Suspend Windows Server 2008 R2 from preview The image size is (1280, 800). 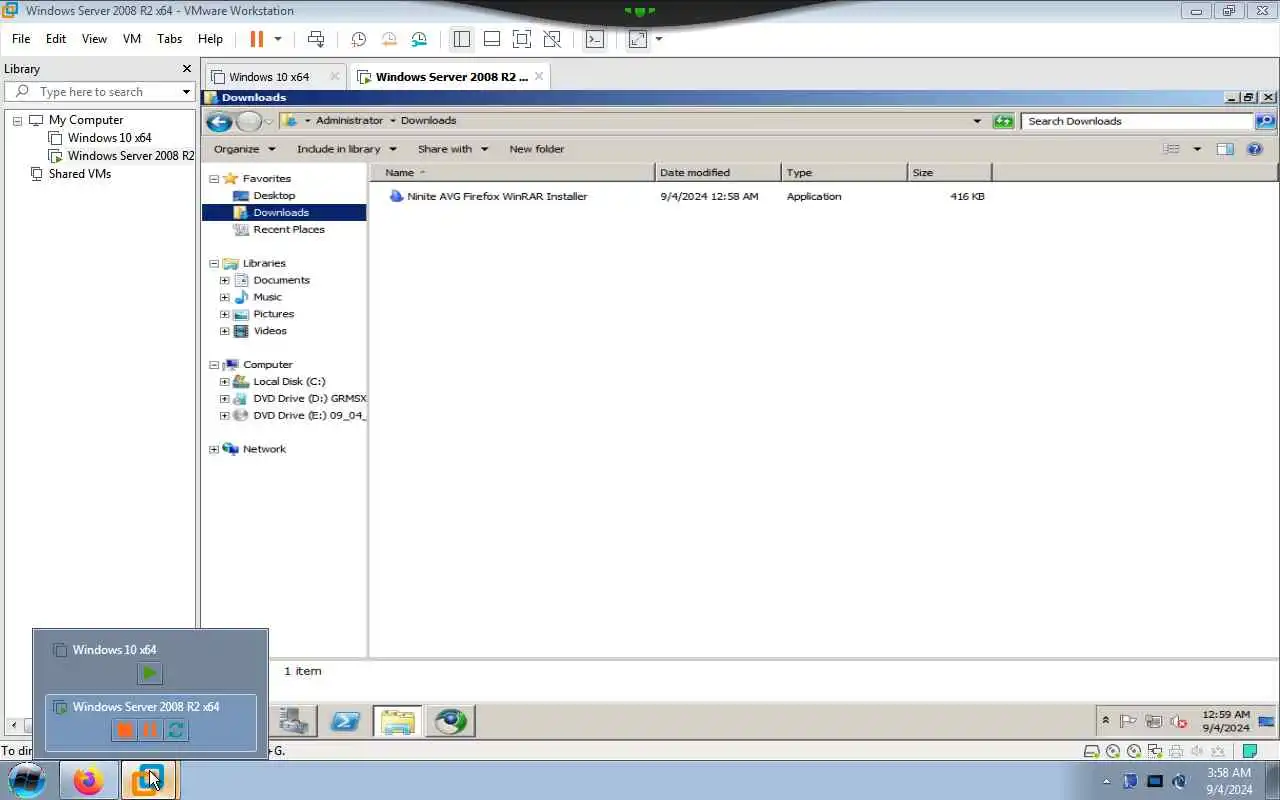coord(150,730)
